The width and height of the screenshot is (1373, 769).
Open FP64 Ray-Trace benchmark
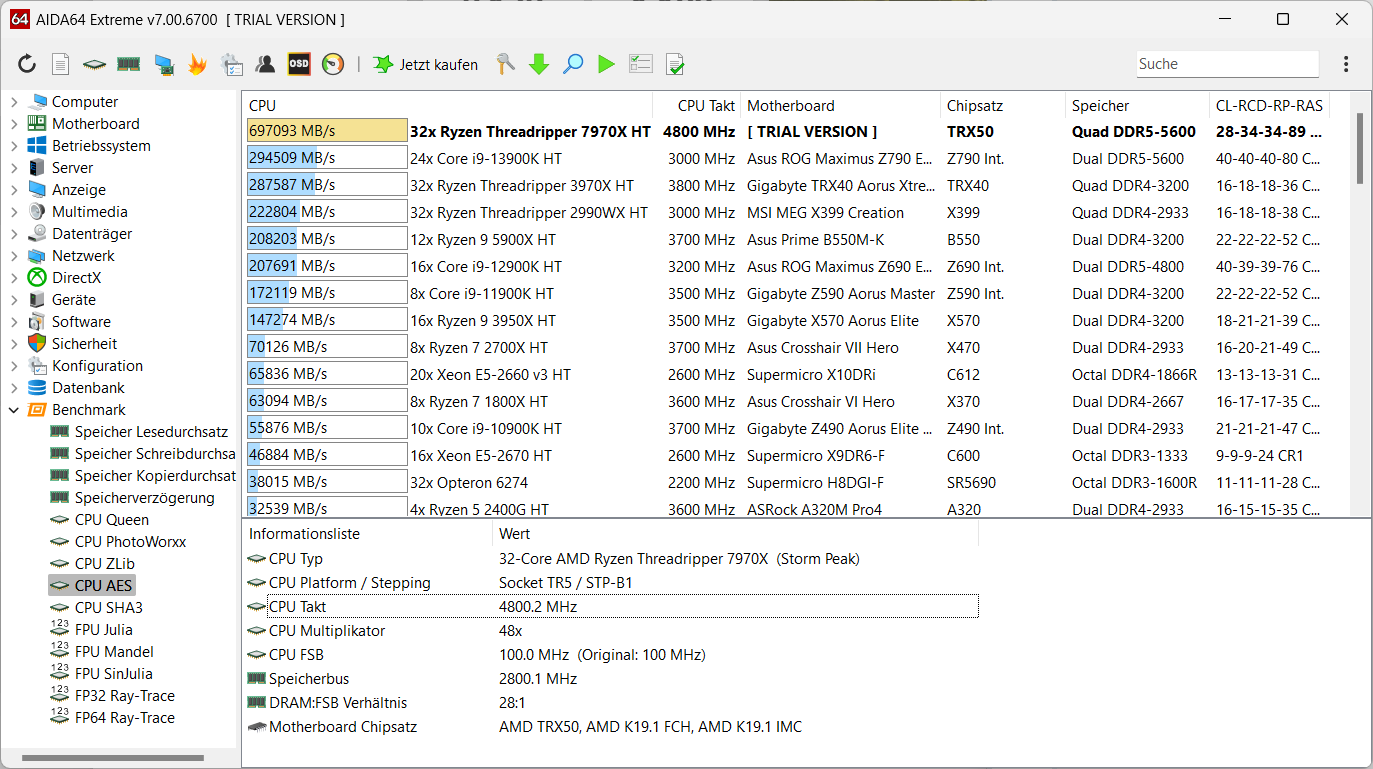(x=124, y=718)
